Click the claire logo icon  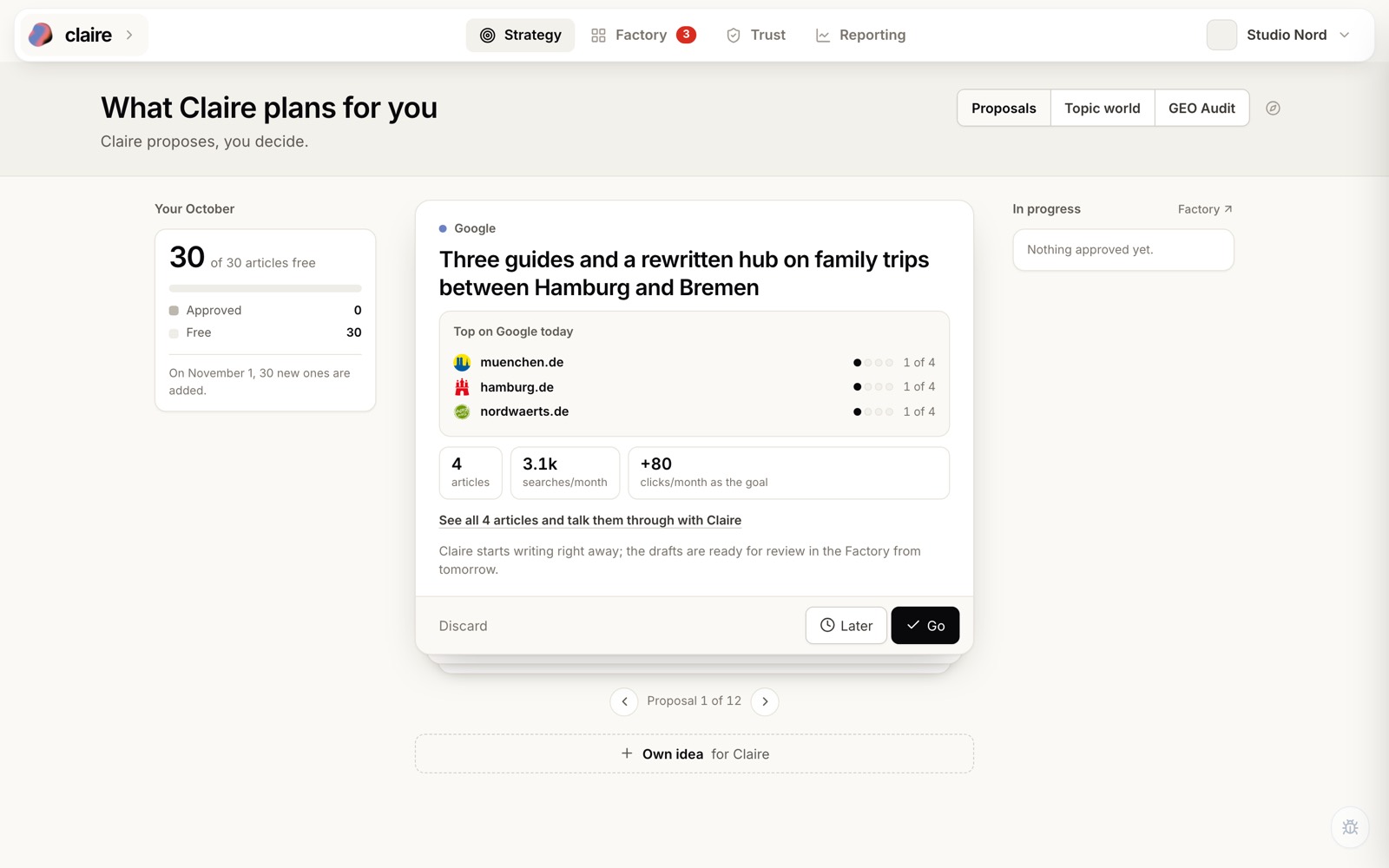point(41,35)
